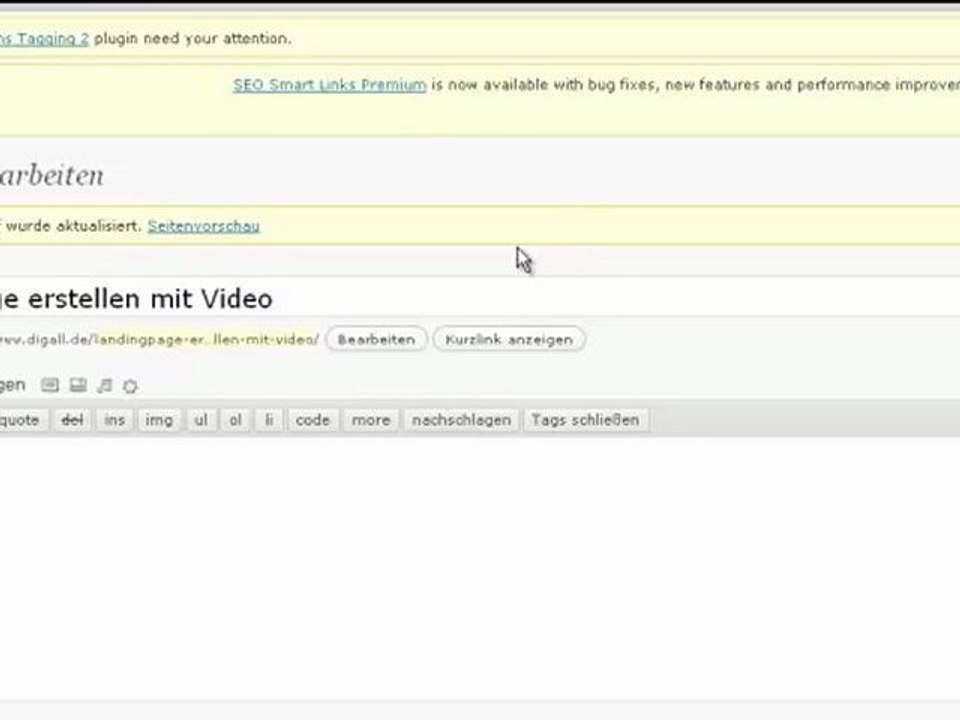This screenshot has width=960, height=720.
Task: Click the nachschlagen button
Action: pos(461,420)
